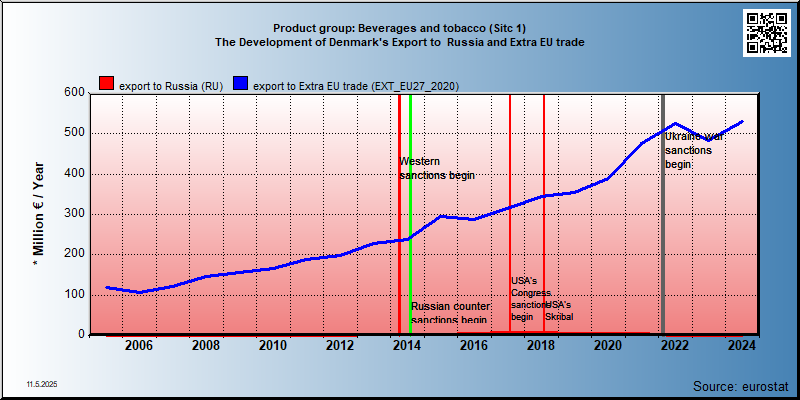Screen dimensions: 800x400
Task: Click the QR code image
Action: tap(766, 33)
